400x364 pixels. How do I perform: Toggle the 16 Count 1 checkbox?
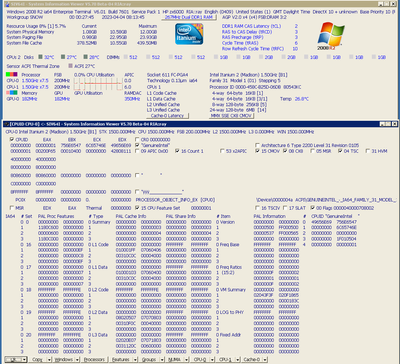tap(177, 151)
